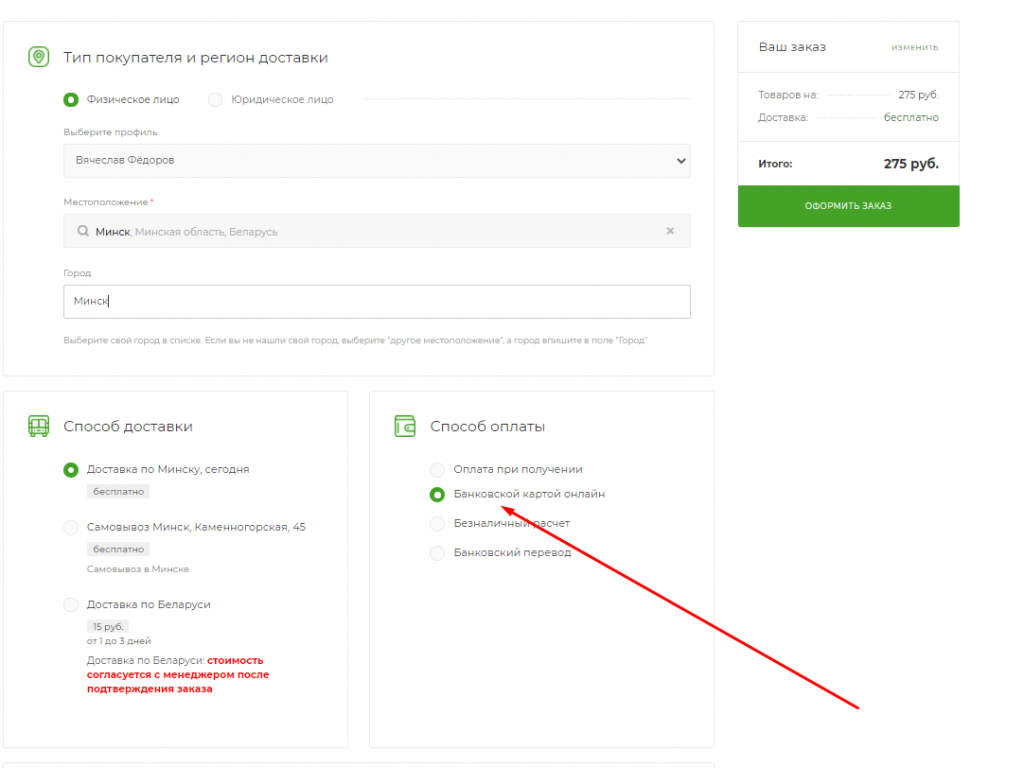
Task: Choose Самовывоз Минск, Каменногорская, 45
Action: (71, 528)
